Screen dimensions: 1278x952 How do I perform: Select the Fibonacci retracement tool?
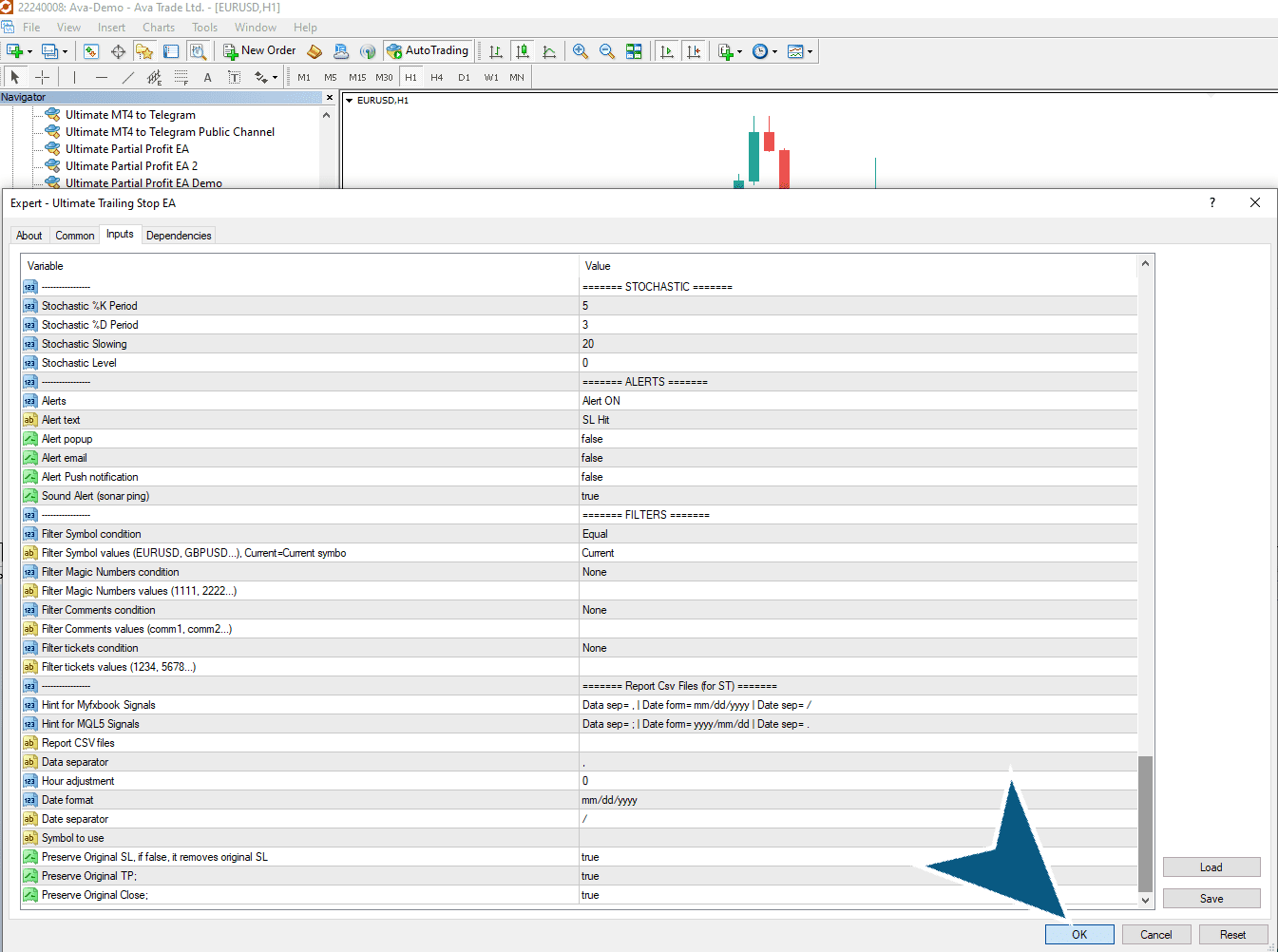pyautogui.click(x=181, y=78)
